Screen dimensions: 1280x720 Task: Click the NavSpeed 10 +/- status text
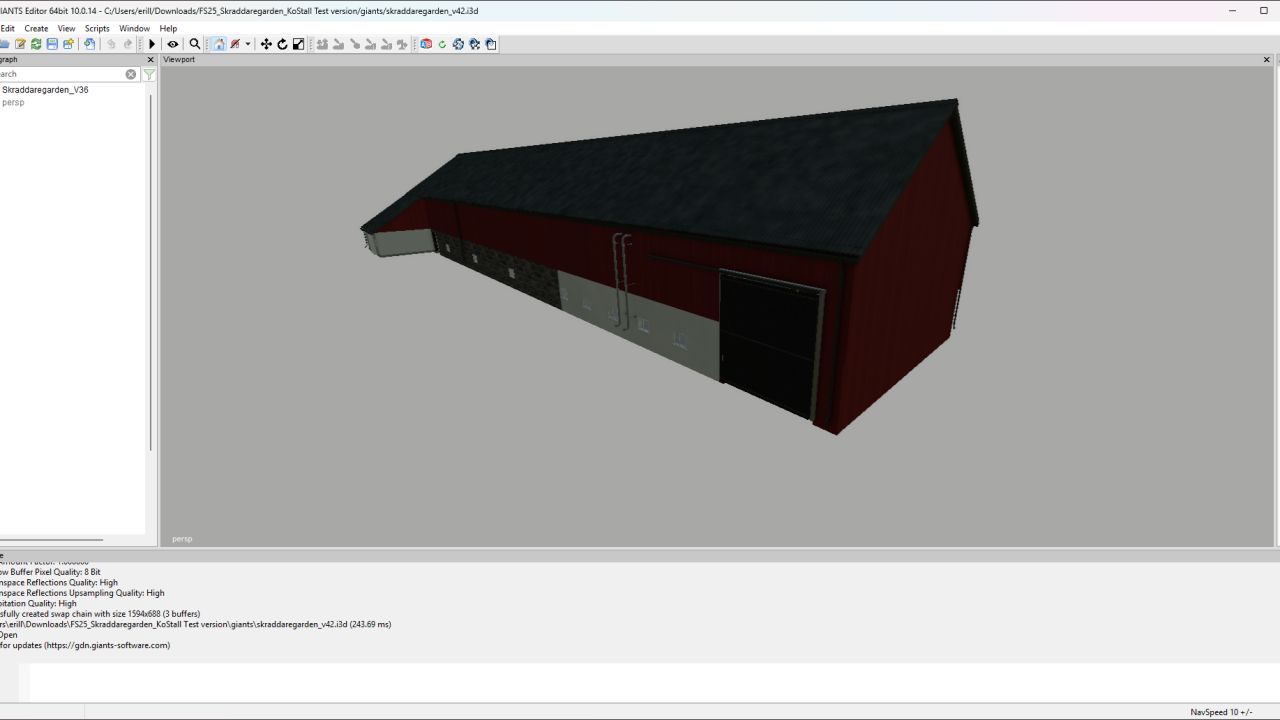(x=1221, y=712)
